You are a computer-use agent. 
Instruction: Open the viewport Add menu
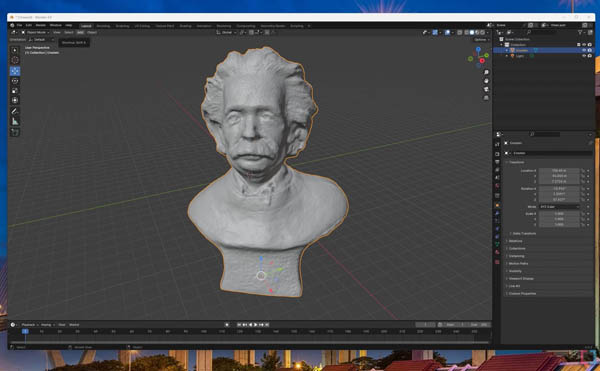80,33
